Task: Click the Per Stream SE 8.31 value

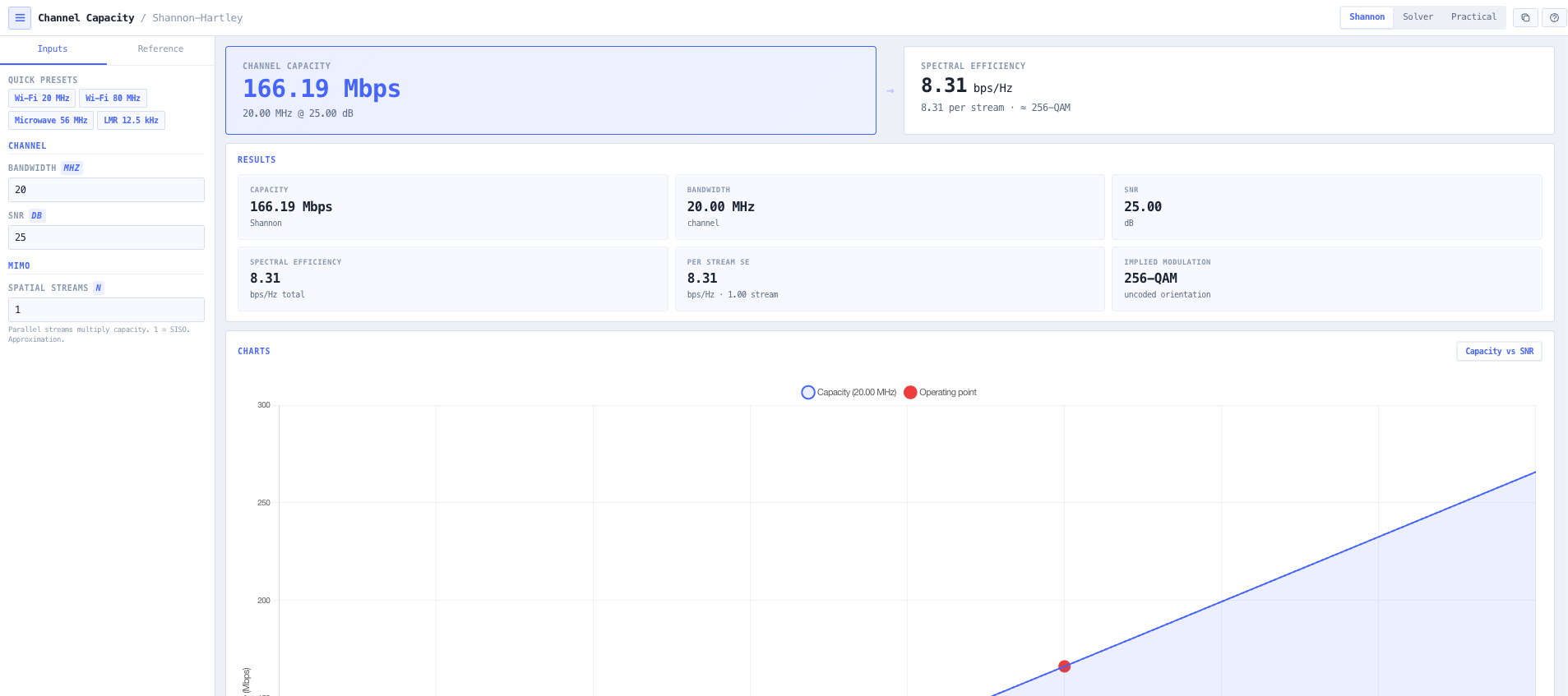Action: 702,279
